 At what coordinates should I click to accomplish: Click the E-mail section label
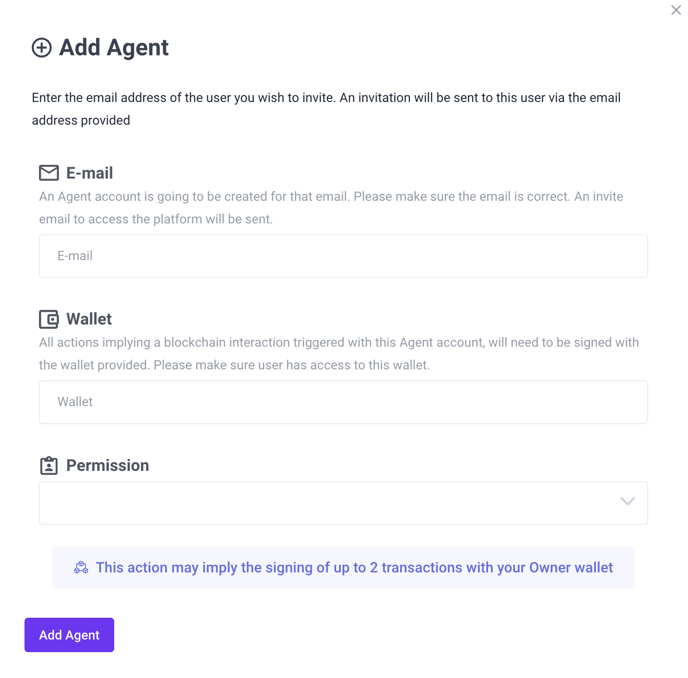89,173
